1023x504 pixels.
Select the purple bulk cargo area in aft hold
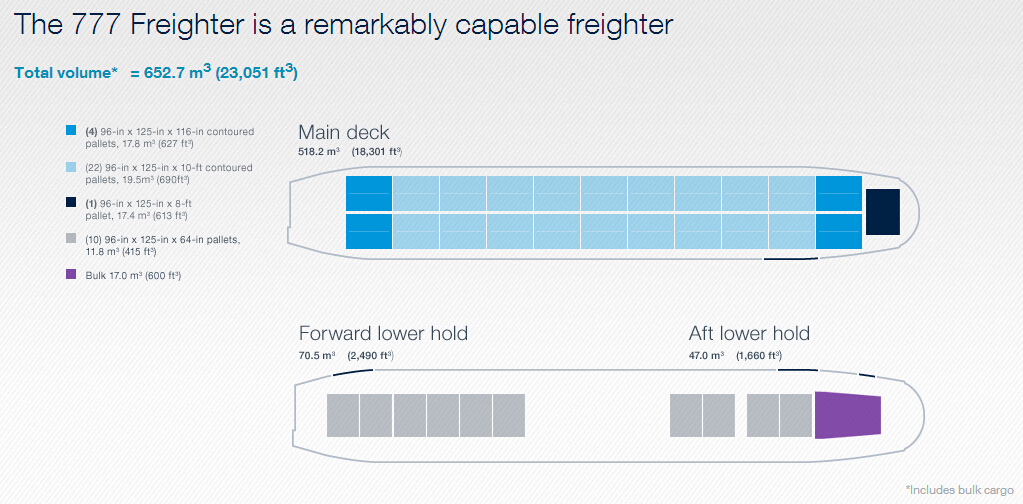point(847,415)
